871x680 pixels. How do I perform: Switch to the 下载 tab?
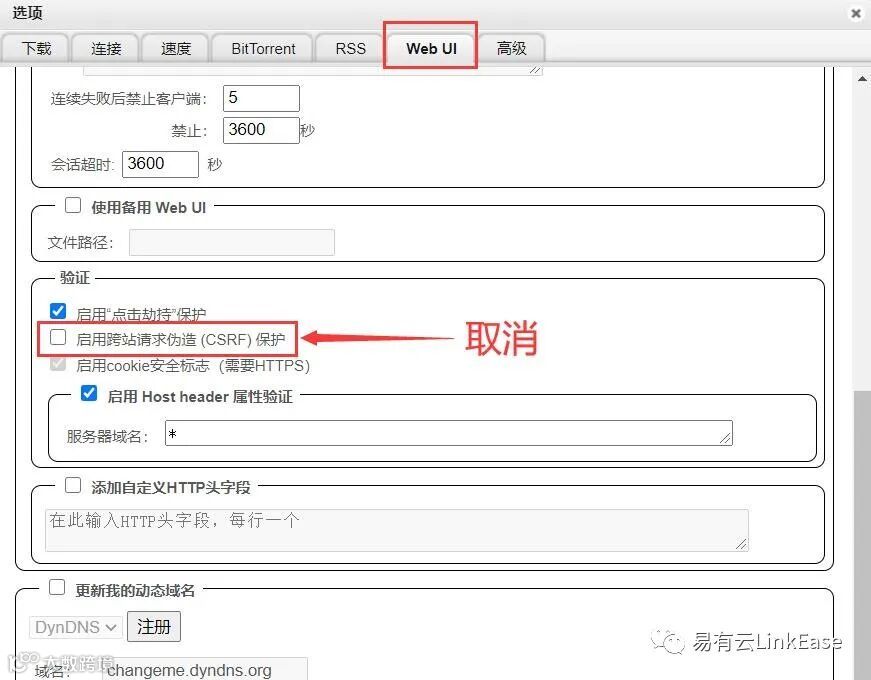(36, 49)
